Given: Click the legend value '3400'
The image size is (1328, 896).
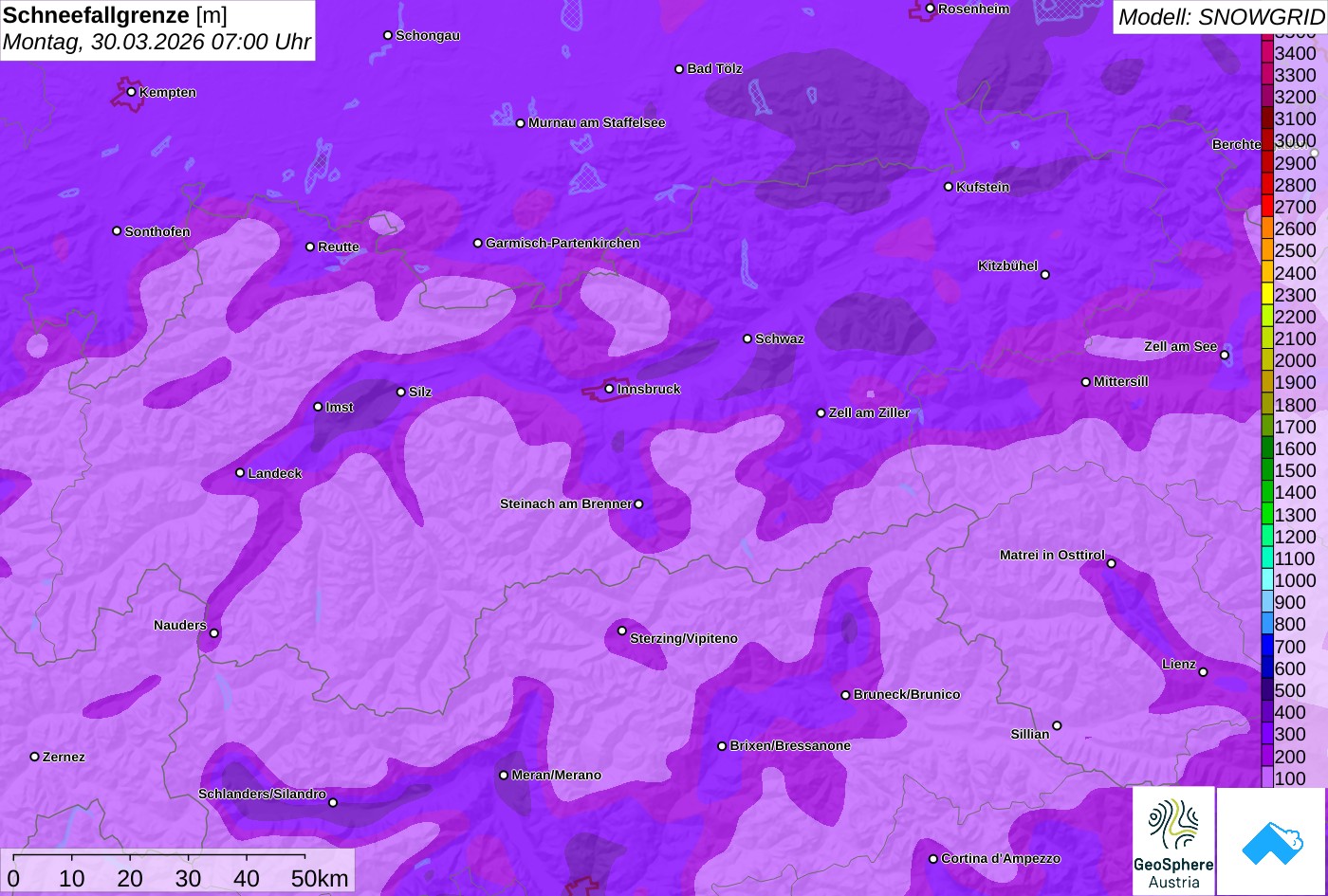Looking at the screenshot, I should (x=1296, y=54).
